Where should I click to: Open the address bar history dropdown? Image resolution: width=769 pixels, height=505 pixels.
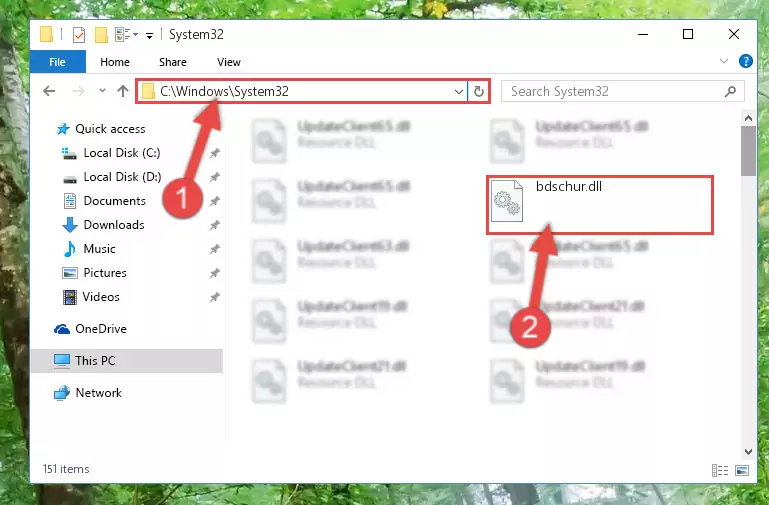pos(459,92)
